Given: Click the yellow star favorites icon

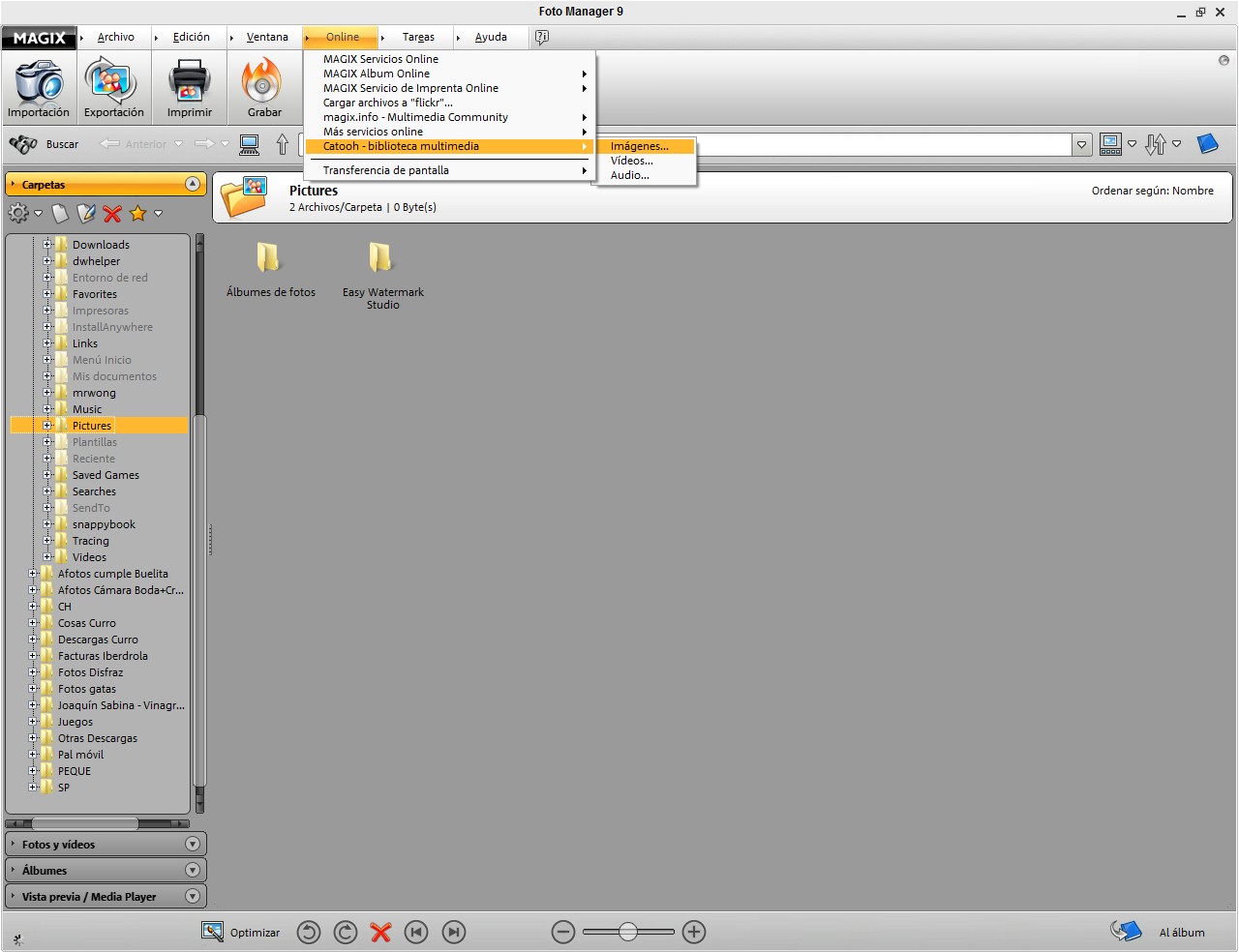Looking at the screenshot, I should (138, 213).
